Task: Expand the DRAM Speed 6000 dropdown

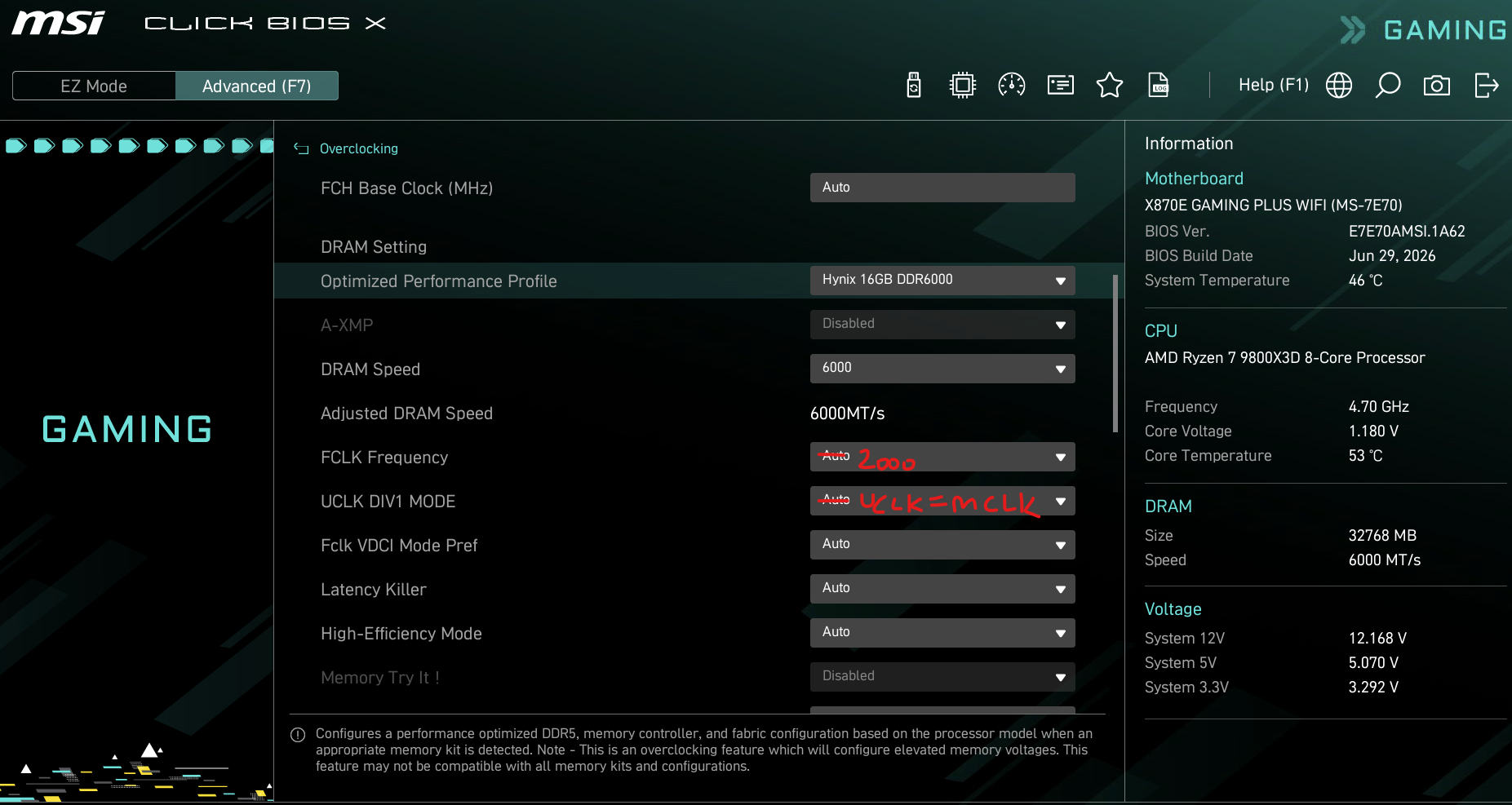Action: tap(942, 369)
